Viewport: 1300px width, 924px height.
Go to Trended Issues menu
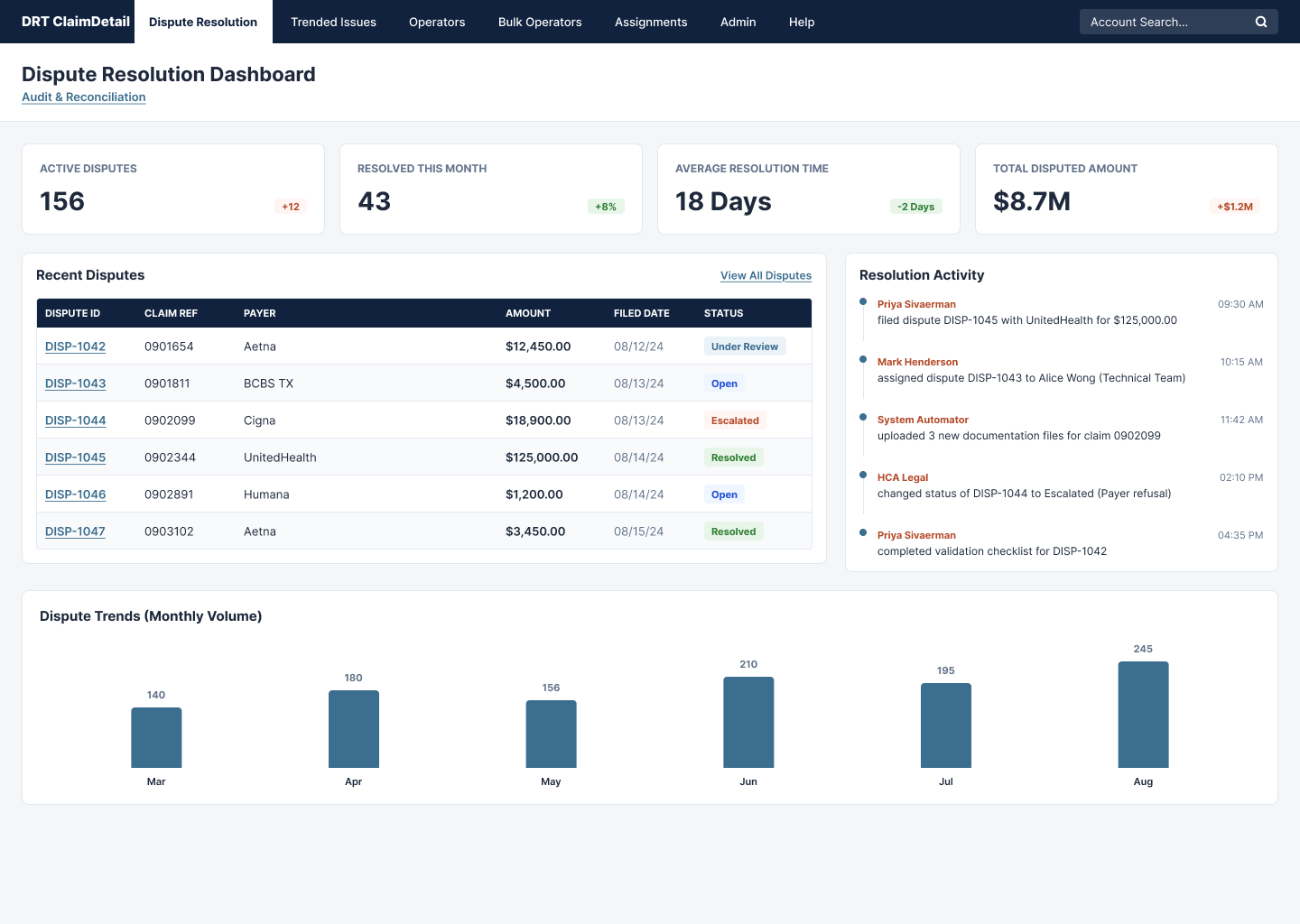click(x=333, y=22)
